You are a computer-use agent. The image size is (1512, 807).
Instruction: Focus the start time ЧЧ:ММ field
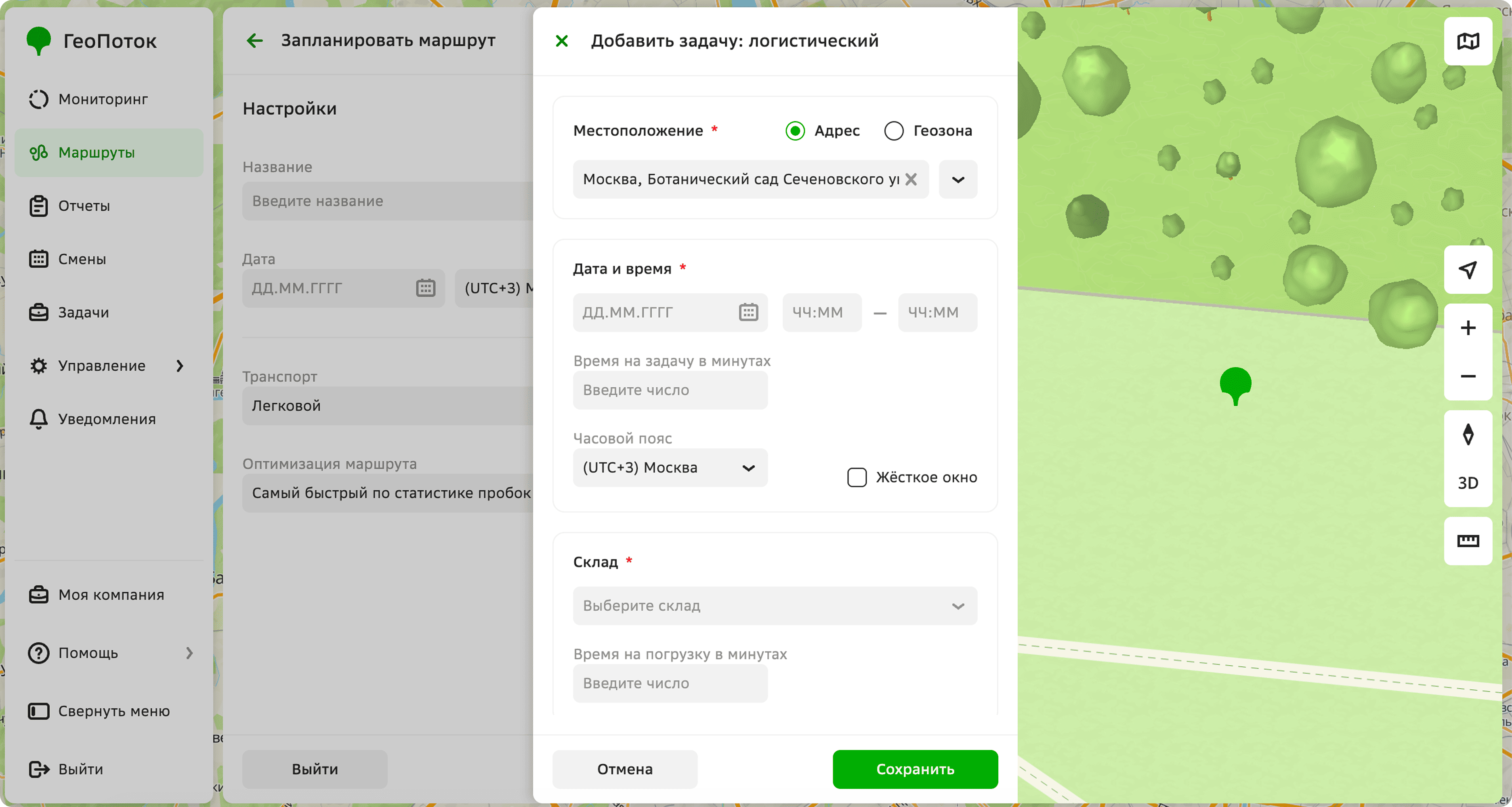(822, 312)
